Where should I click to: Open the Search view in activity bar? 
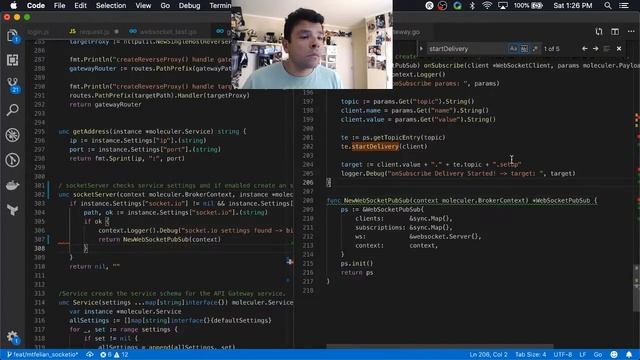point(12,110)
